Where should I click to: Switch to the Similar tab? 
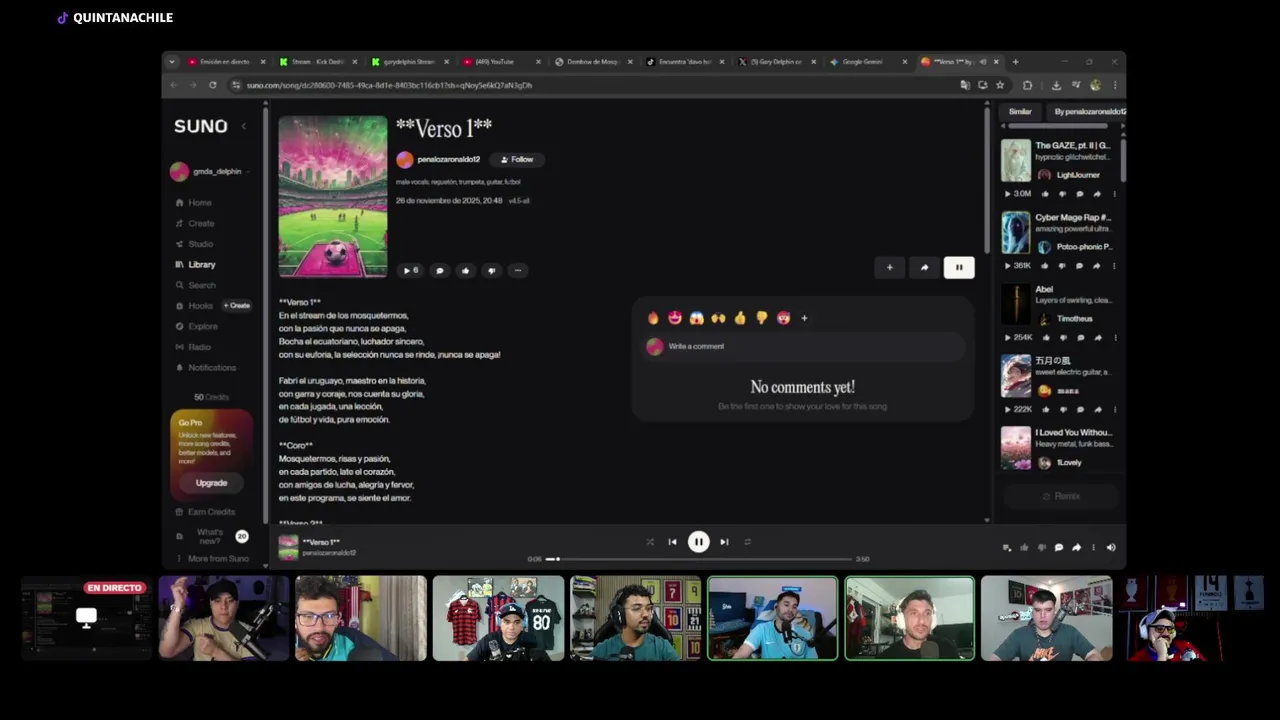(1020, 112)
